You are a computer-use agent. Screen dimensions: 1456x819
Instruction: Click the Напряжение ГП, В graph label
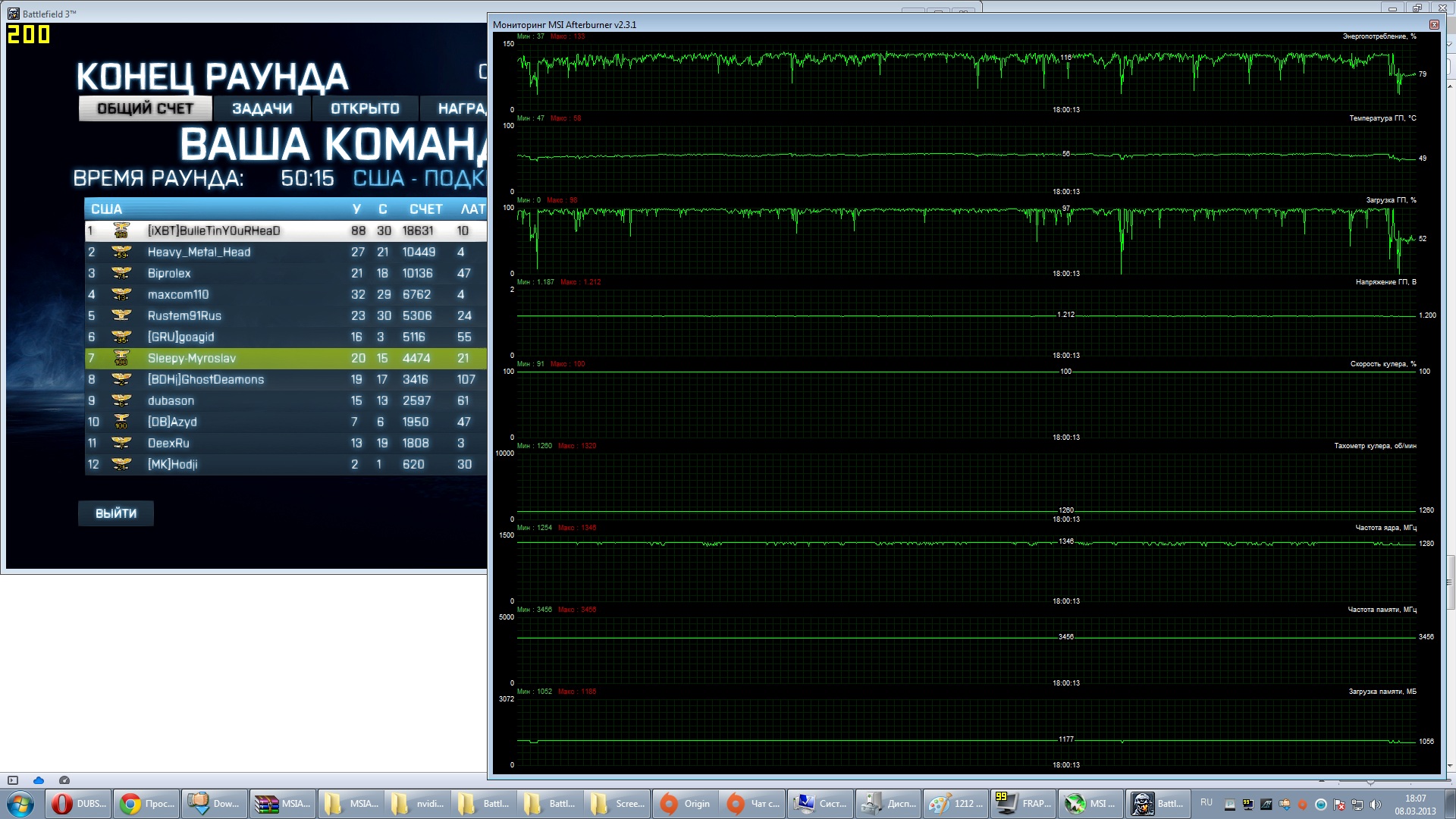pos(1385,282)
